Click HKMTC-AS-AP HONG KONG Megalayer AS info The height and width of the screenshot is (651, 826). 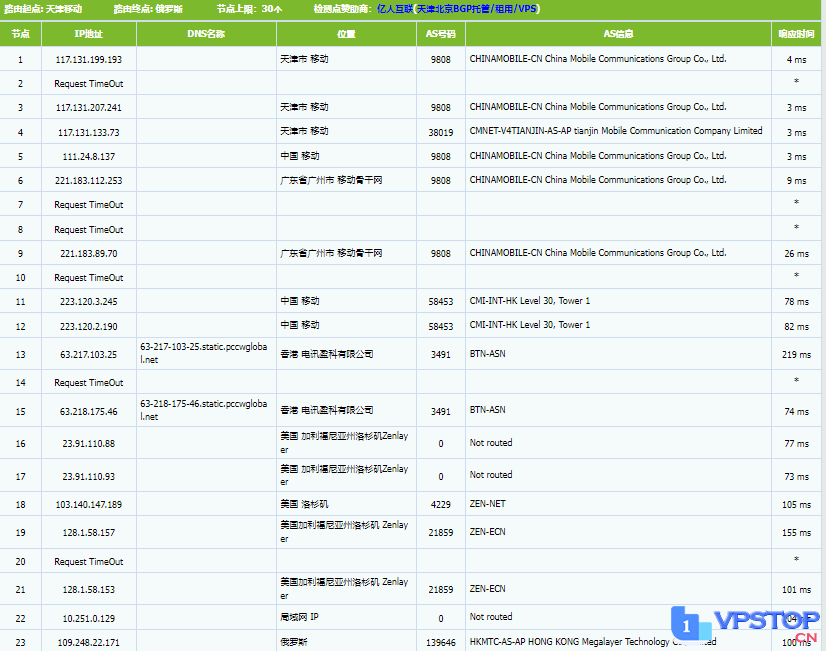[593, 642]
